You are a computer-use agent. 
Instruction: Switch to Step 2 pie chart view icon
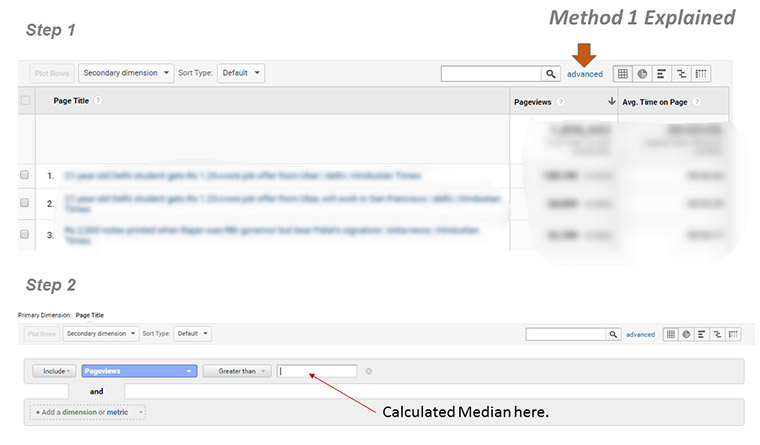[x=686, y=334]
